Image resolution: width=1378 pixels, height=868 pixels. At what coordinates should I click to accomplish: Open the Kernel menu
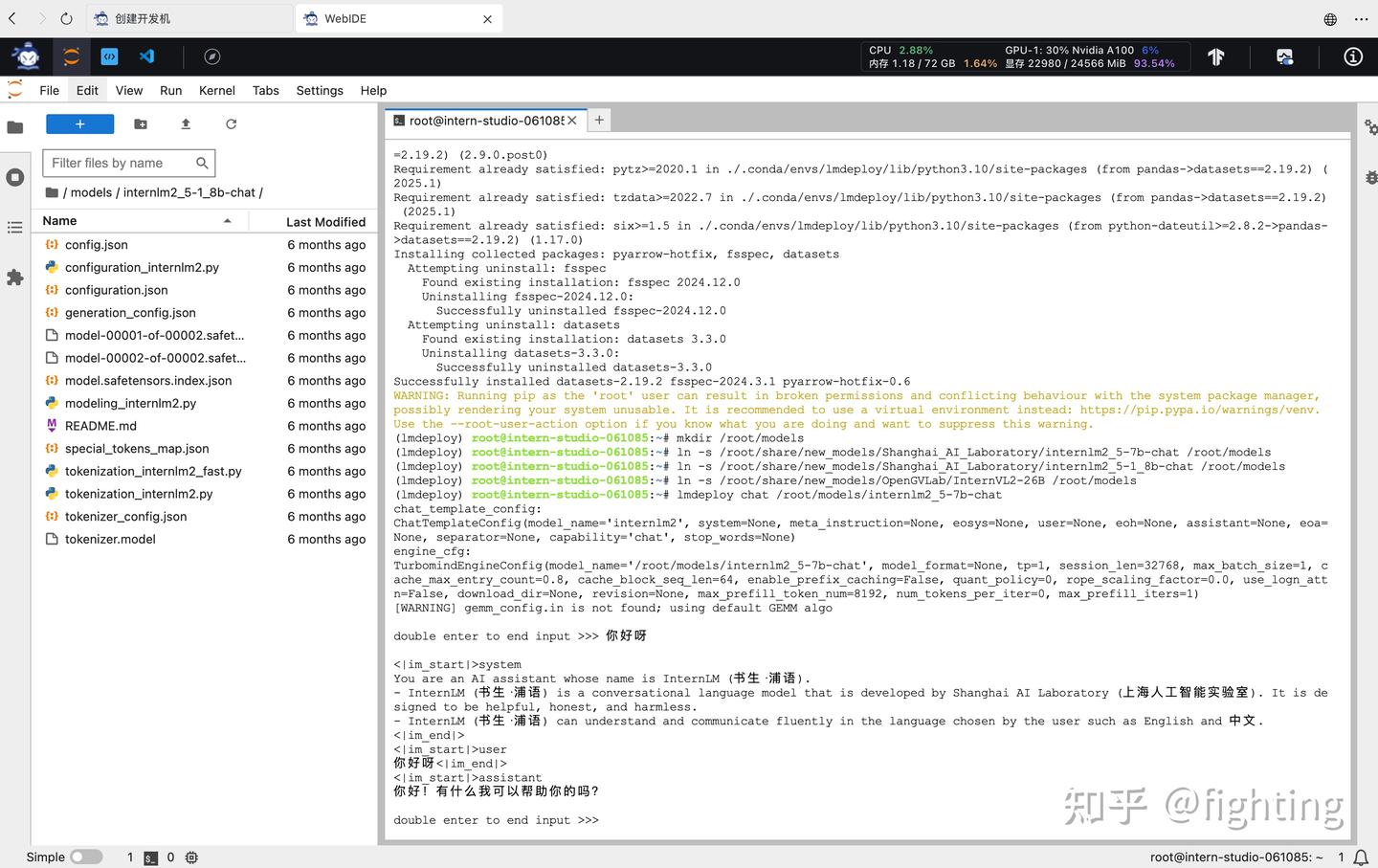coord(216,90)
